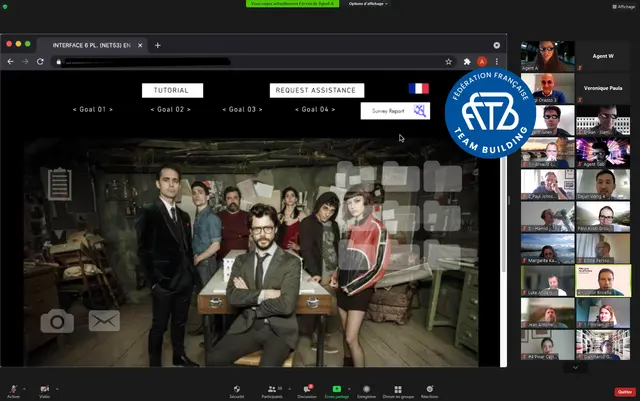Select the Goal 01 tab
This screenshot has width=640, height=401.
(93, 109)
